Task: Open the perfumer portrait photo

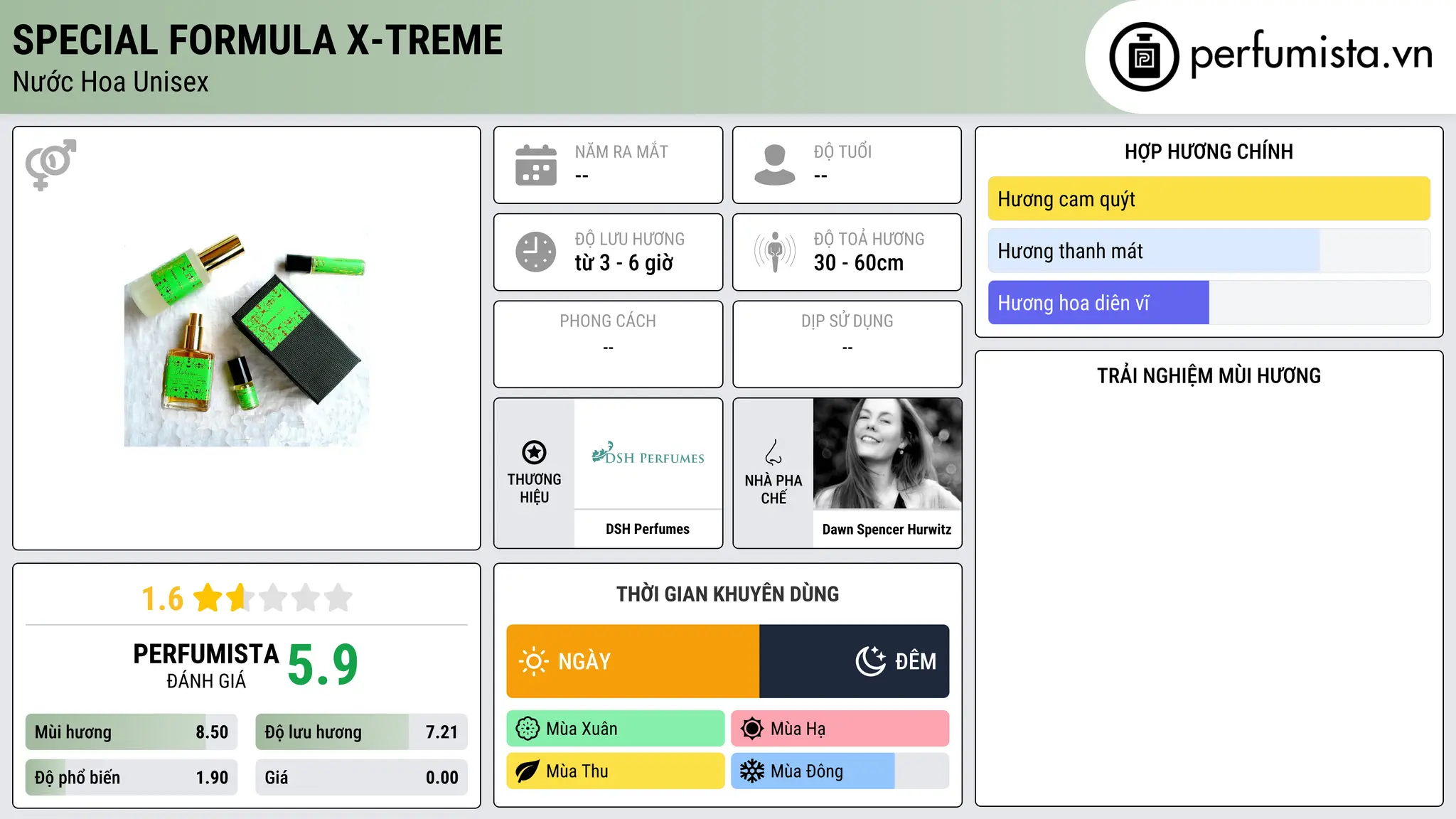Action: [887, 454]
